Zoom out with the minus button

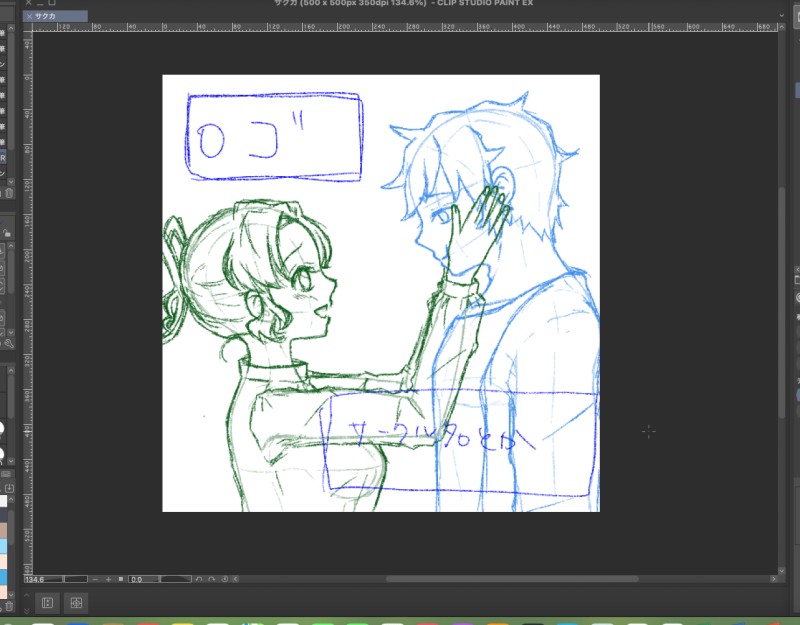pos(95,579)
